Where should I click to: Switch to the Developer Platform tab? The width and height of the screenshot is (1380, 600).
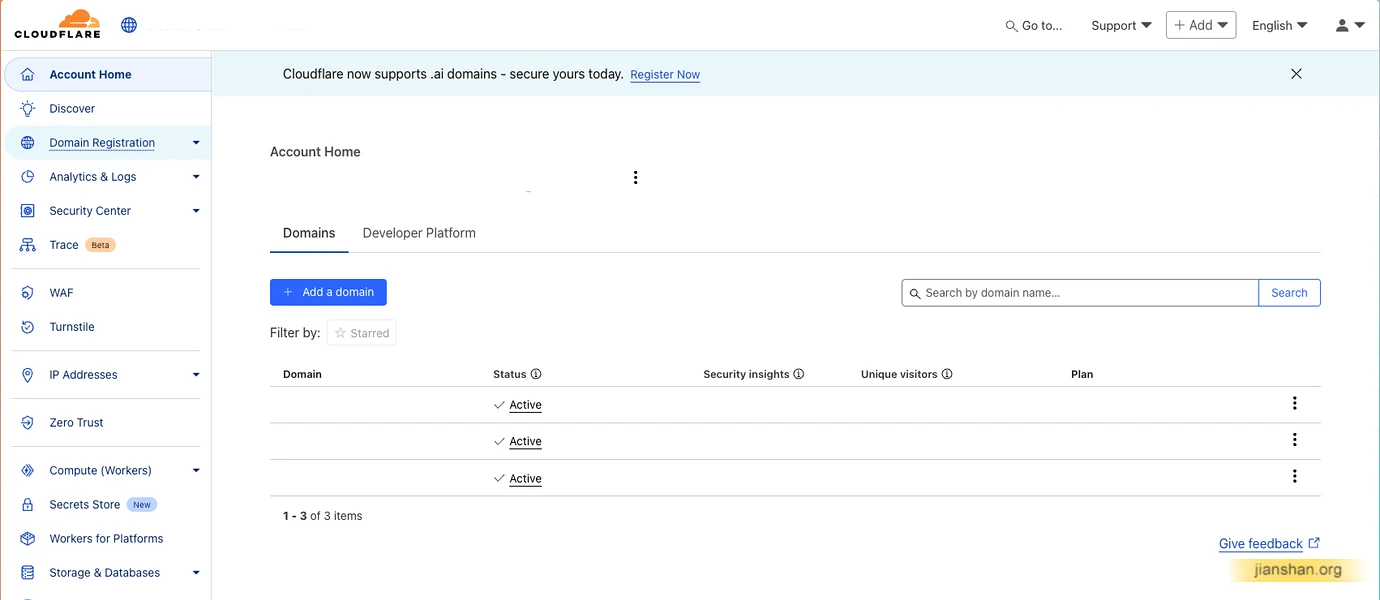(419, 233)
